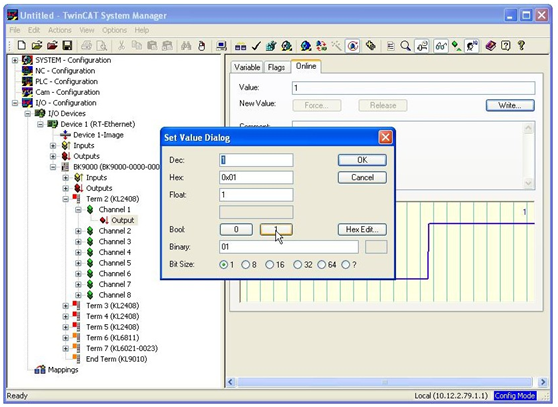The height and width of the screenshot is (407, 558).
Task: Click the PLC - Configuration tree icon
Action: click(x=27, y=81)
